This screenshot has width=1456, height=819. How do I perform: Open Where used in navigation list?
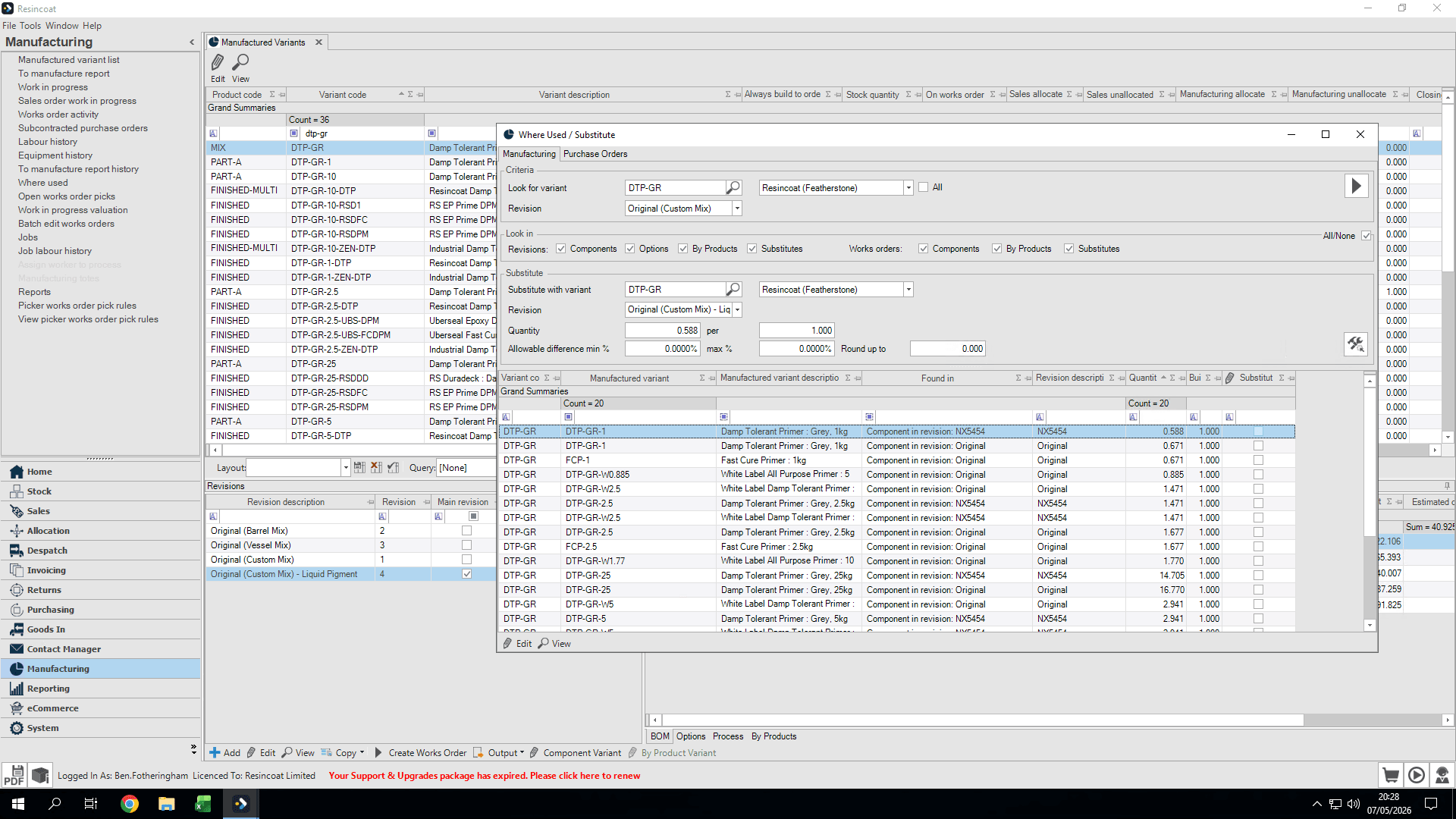pyautogui.click(x=42, y=183)
